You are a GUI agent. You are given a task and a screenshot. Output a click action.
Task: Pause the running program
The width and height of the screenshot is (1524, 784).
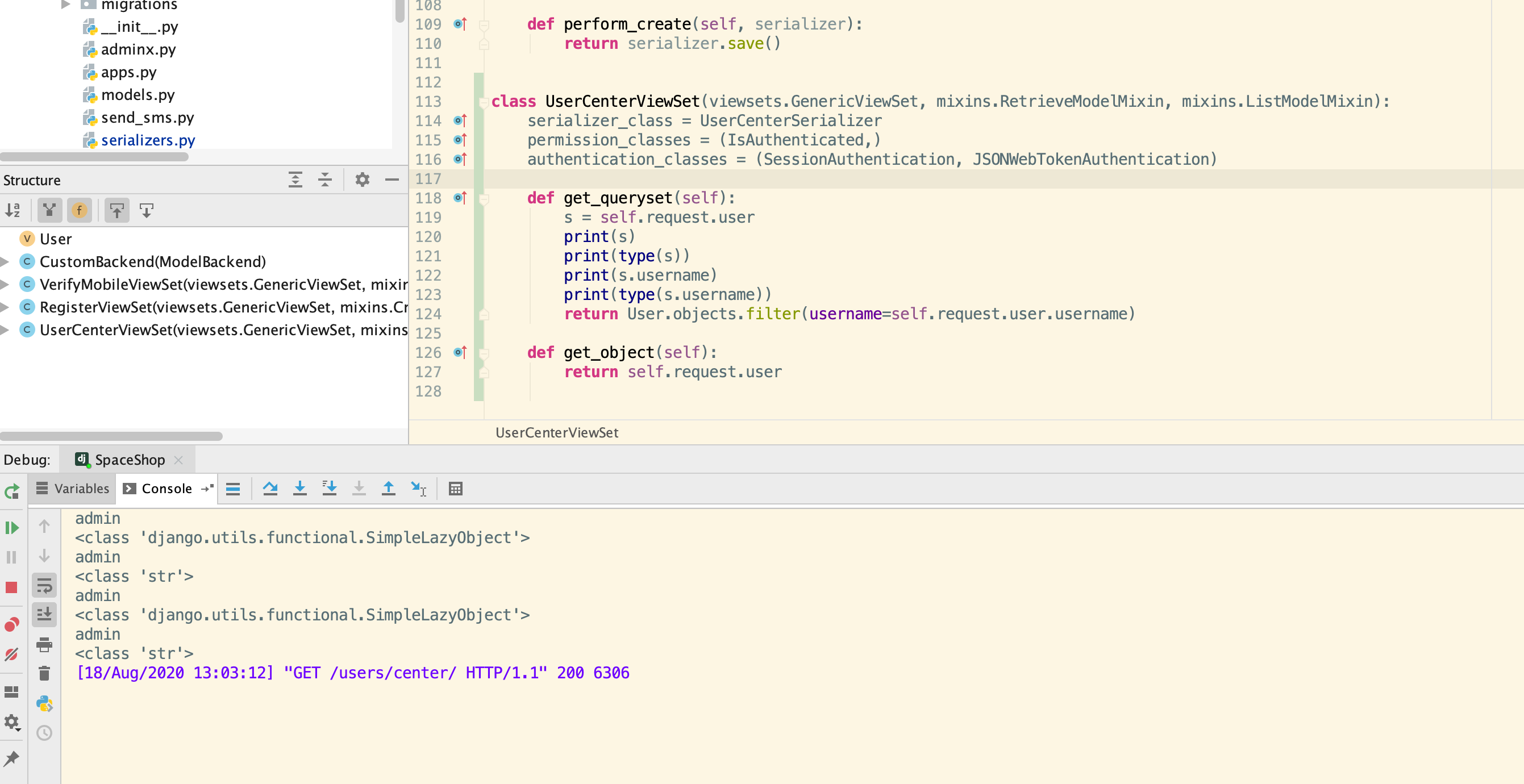(x=12, y=557)
